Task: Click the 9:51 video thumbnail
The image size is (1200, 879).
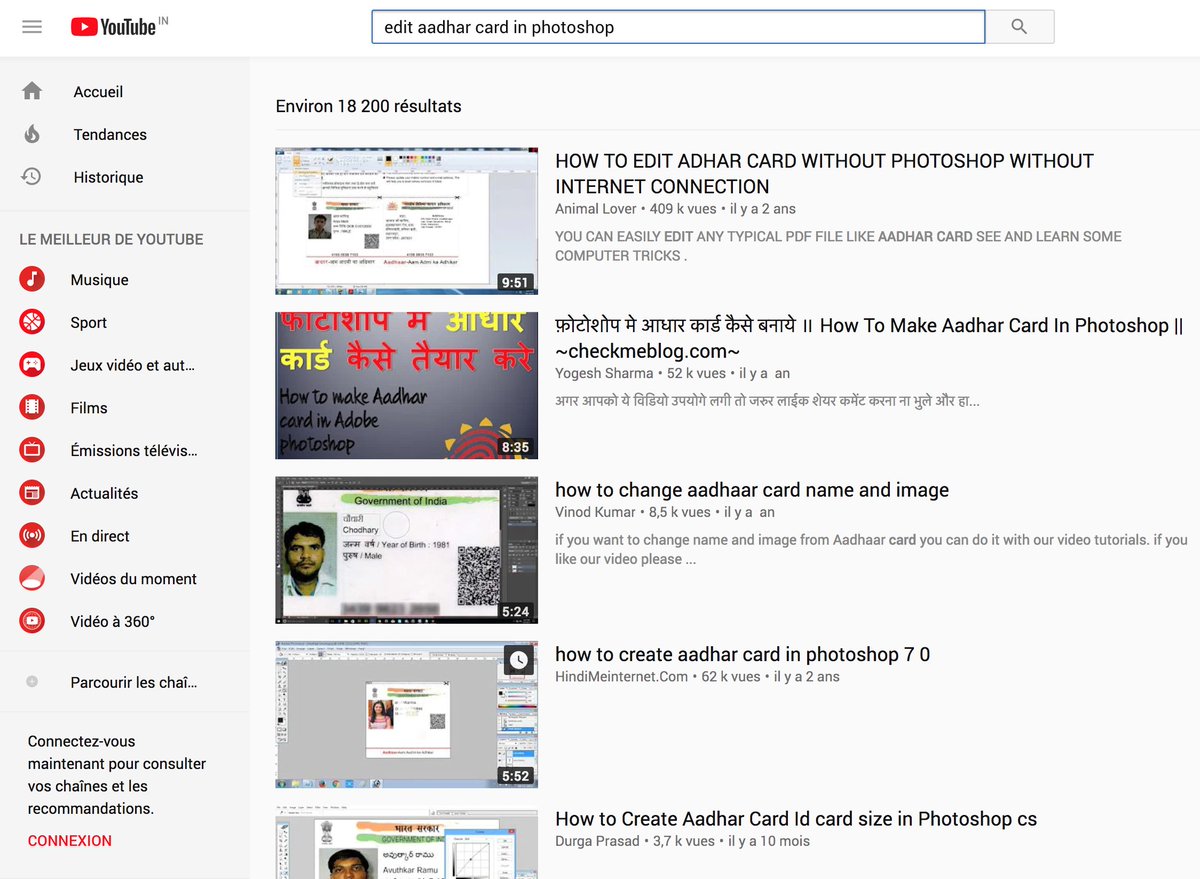Action: pos(406,221)
